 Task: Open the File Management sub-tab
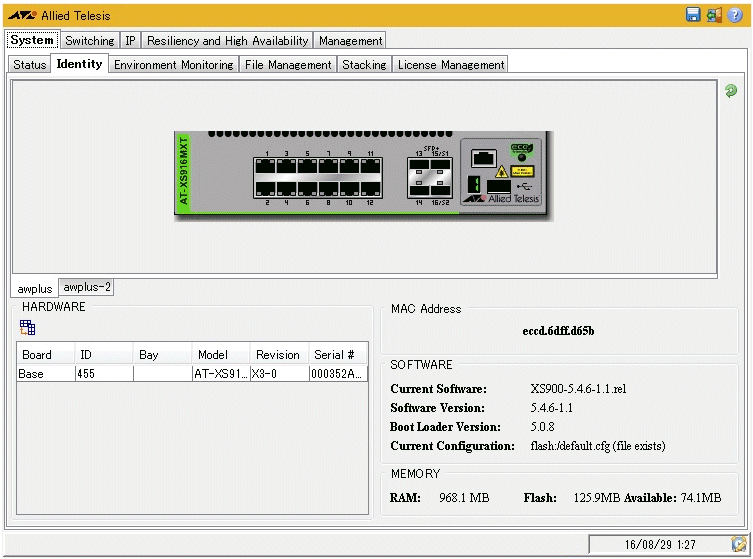pos(287,65)
